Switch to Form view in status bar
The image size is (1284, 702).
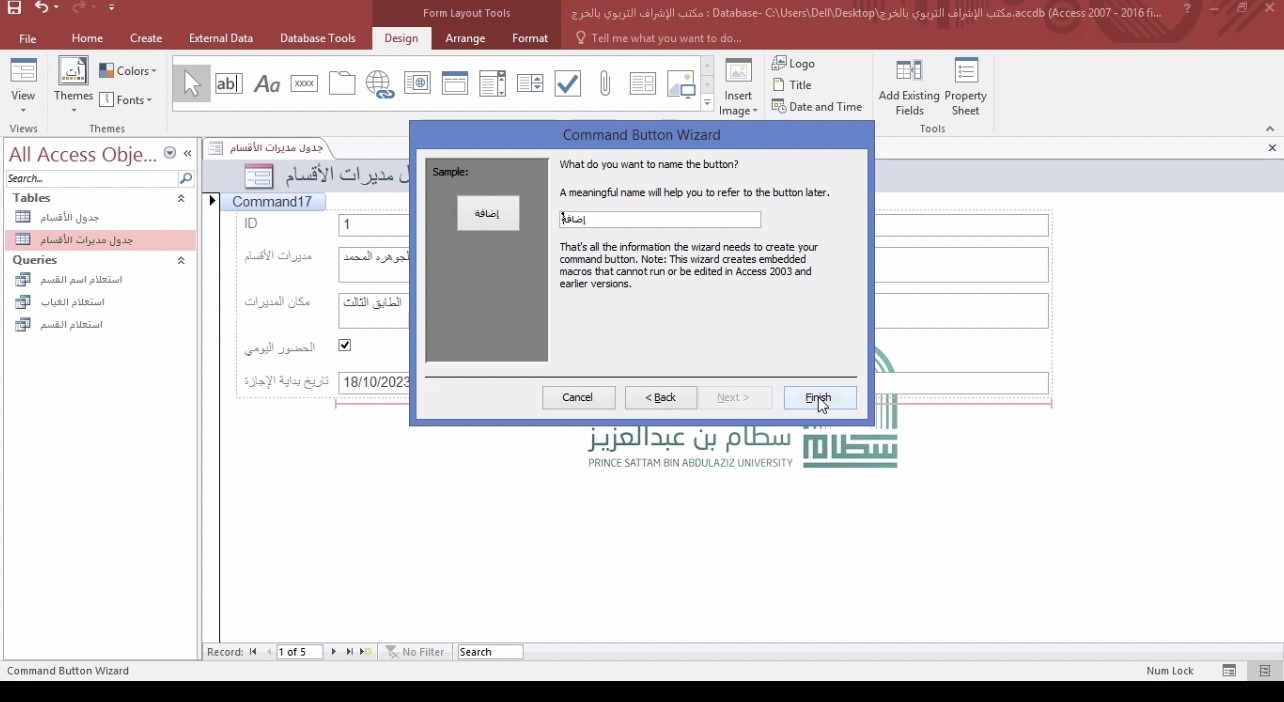tap(1229, 671)
